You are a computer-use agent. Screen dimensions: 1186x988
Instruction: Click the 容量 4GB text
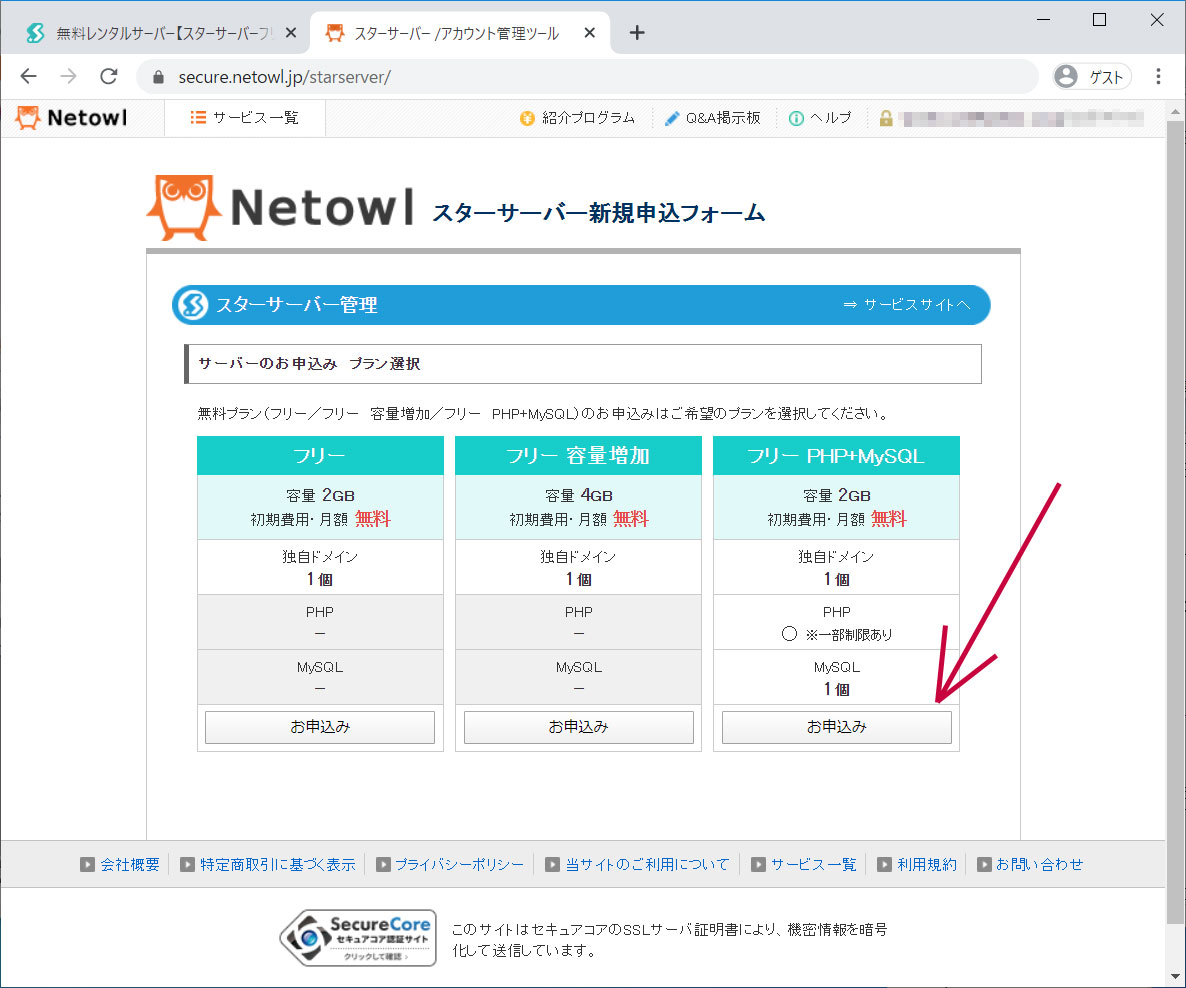pyautogui.click(x=579, y=496)
